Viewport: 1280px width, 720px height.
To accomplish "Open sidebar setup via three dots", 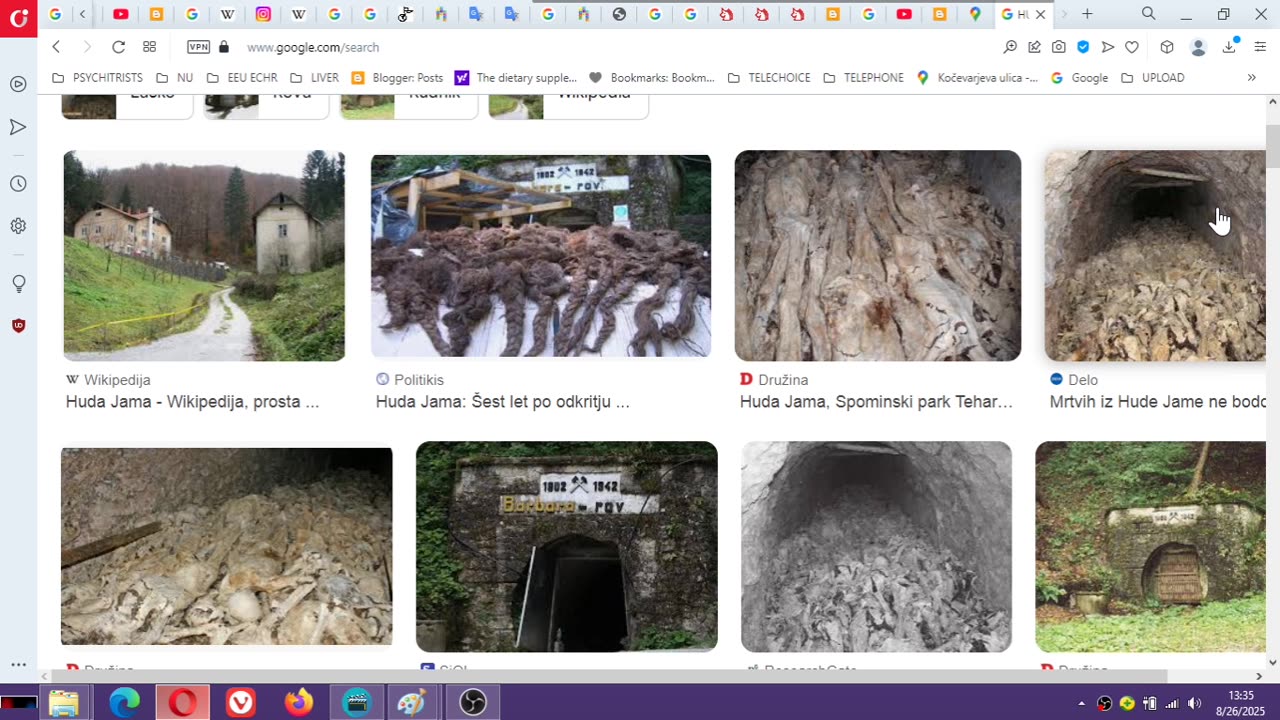I will 18,665.
